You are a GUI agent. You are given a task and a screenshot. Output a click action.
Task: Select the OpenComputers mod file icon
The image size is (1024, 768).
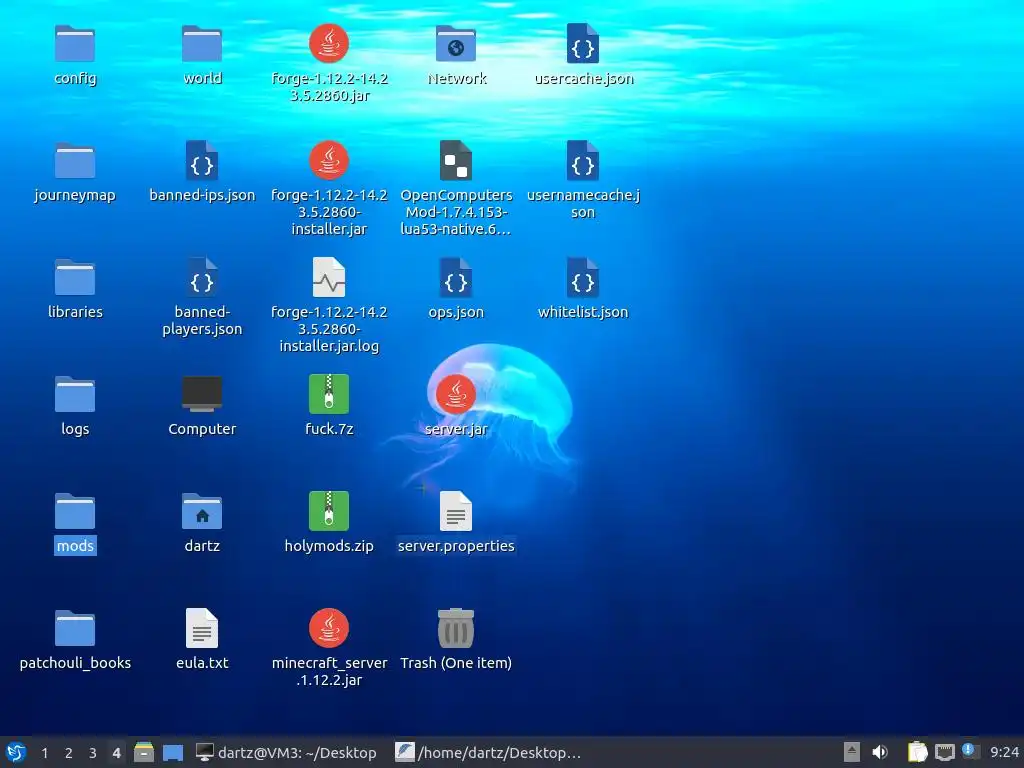point(456,161)
